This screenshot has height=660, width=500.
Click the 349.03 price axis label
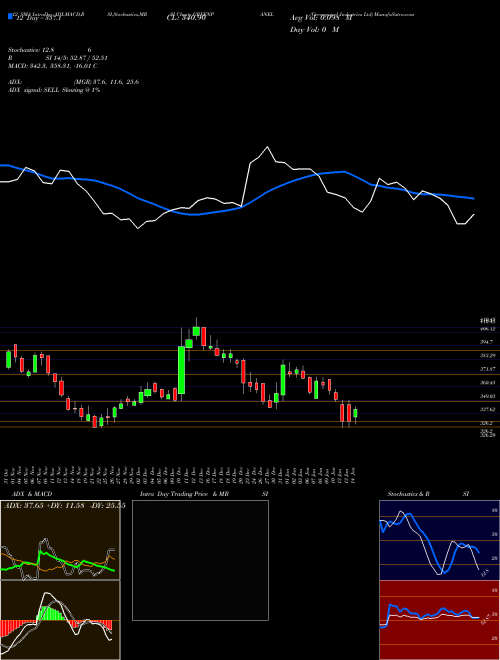point(488,396)
